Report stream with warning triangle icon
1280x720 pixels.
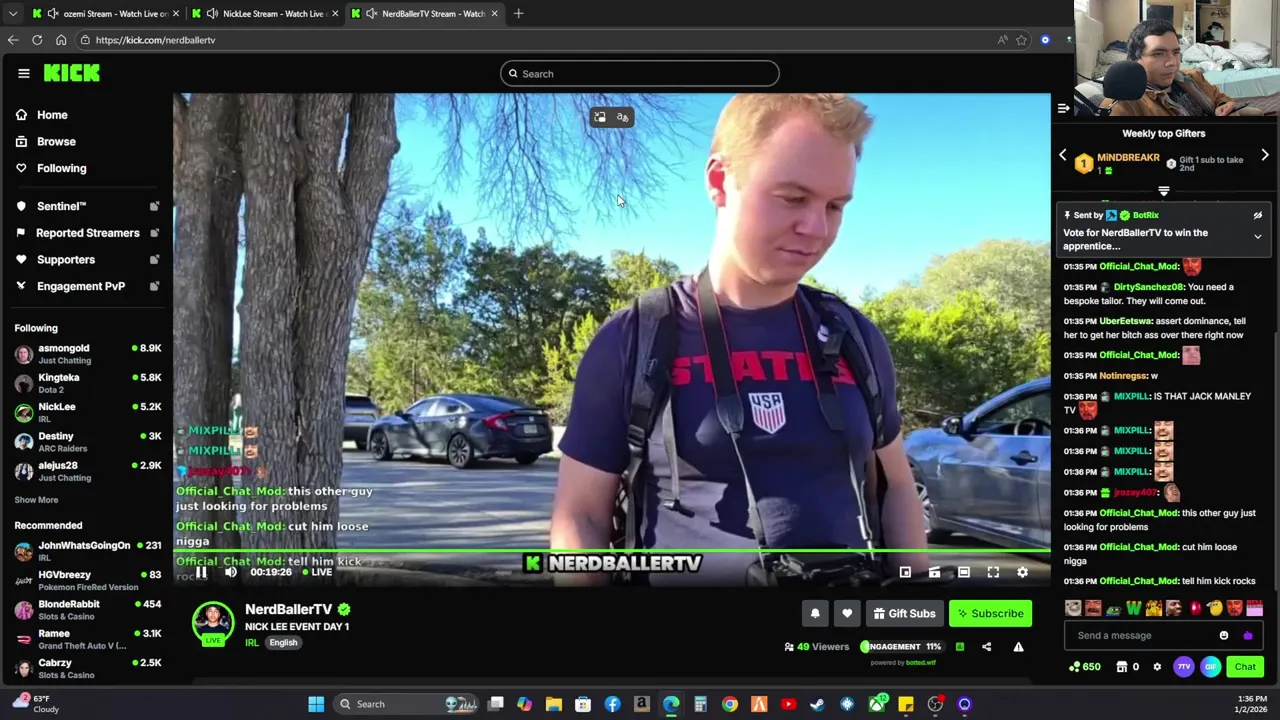1018,647
